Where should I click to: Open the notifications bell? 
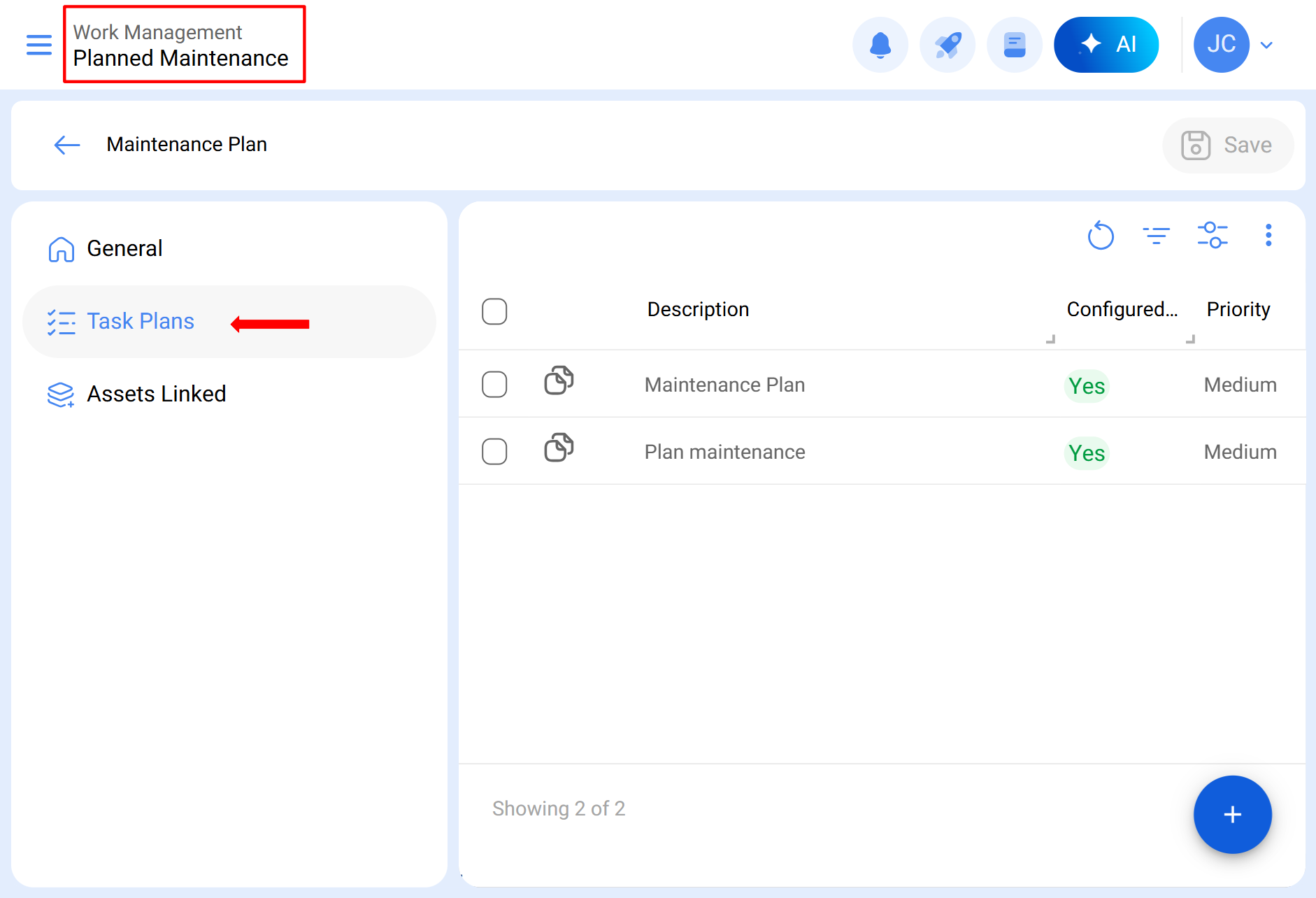880,45
